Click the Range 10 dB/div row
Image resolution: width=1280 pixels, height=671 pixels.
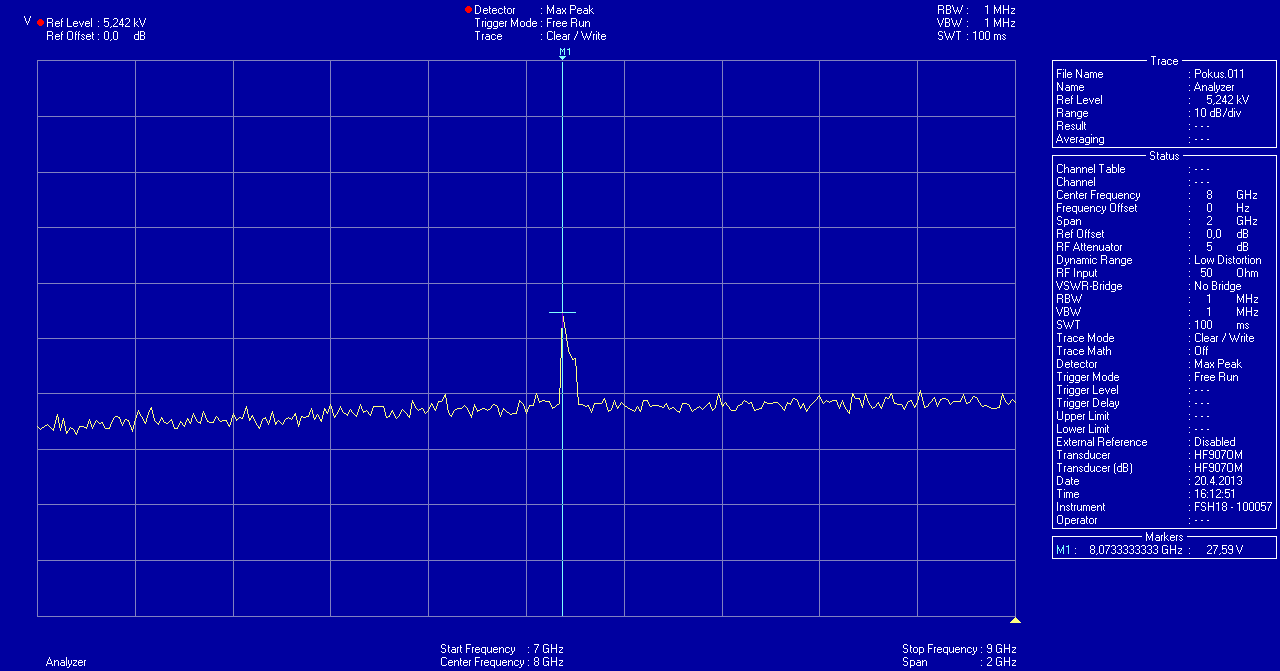coord(1149,113)
